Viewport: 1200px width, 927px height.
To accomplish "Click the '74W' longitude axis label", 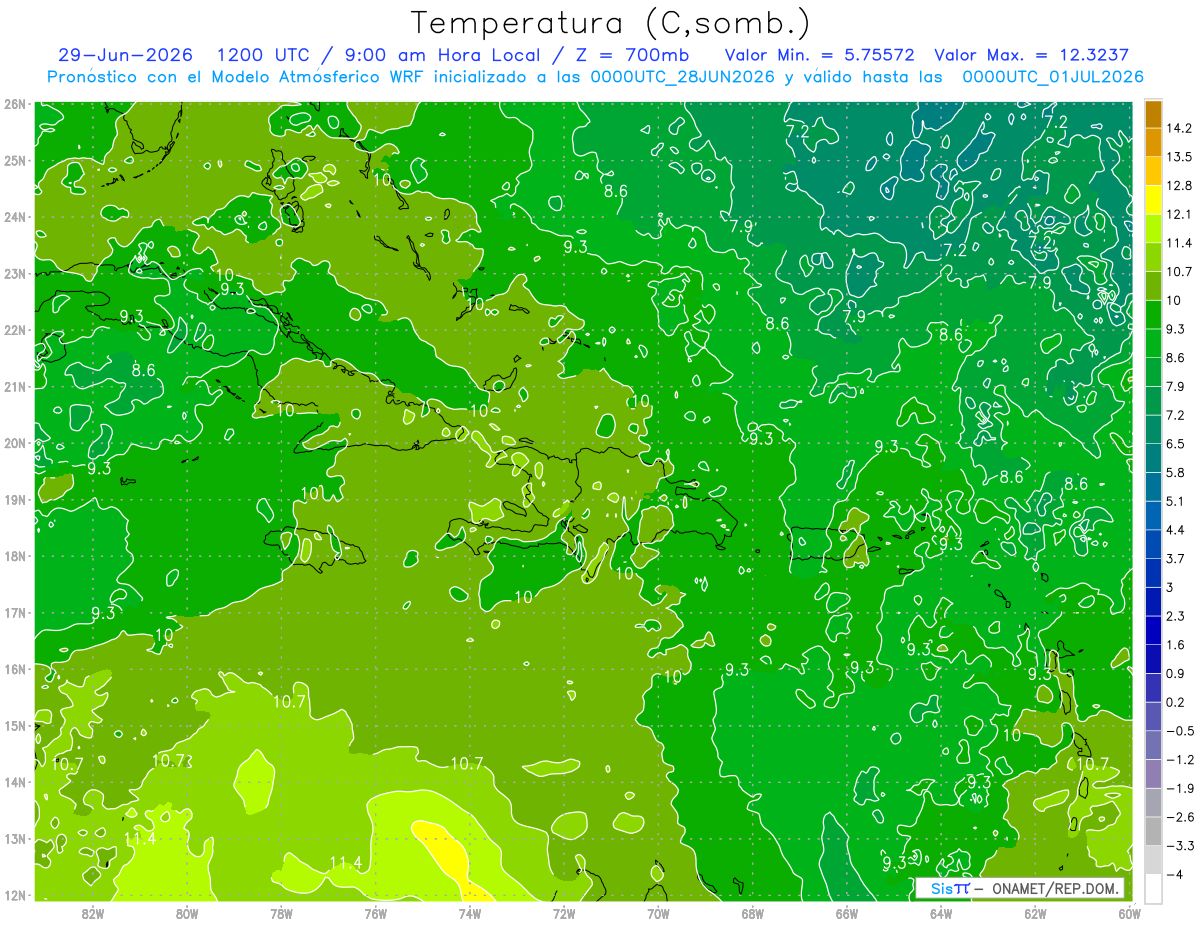I will click(x=470, y=913).
